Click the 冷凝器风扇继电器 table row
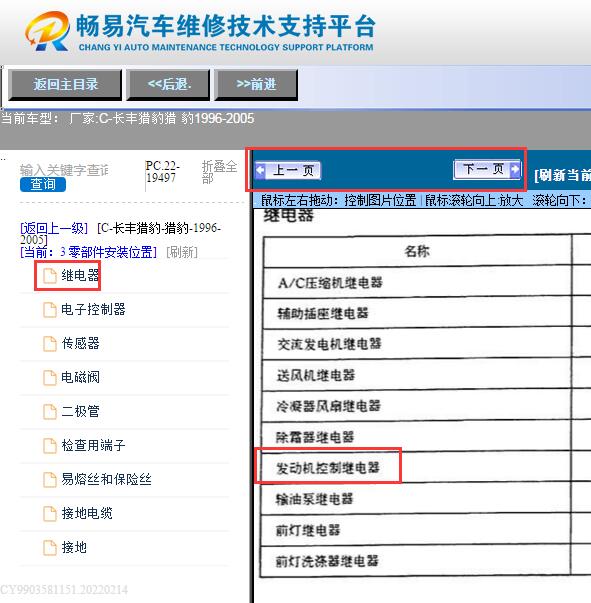The width and height of the screenshot is (591, 603). pyautogui.click(x=416, y=406)
